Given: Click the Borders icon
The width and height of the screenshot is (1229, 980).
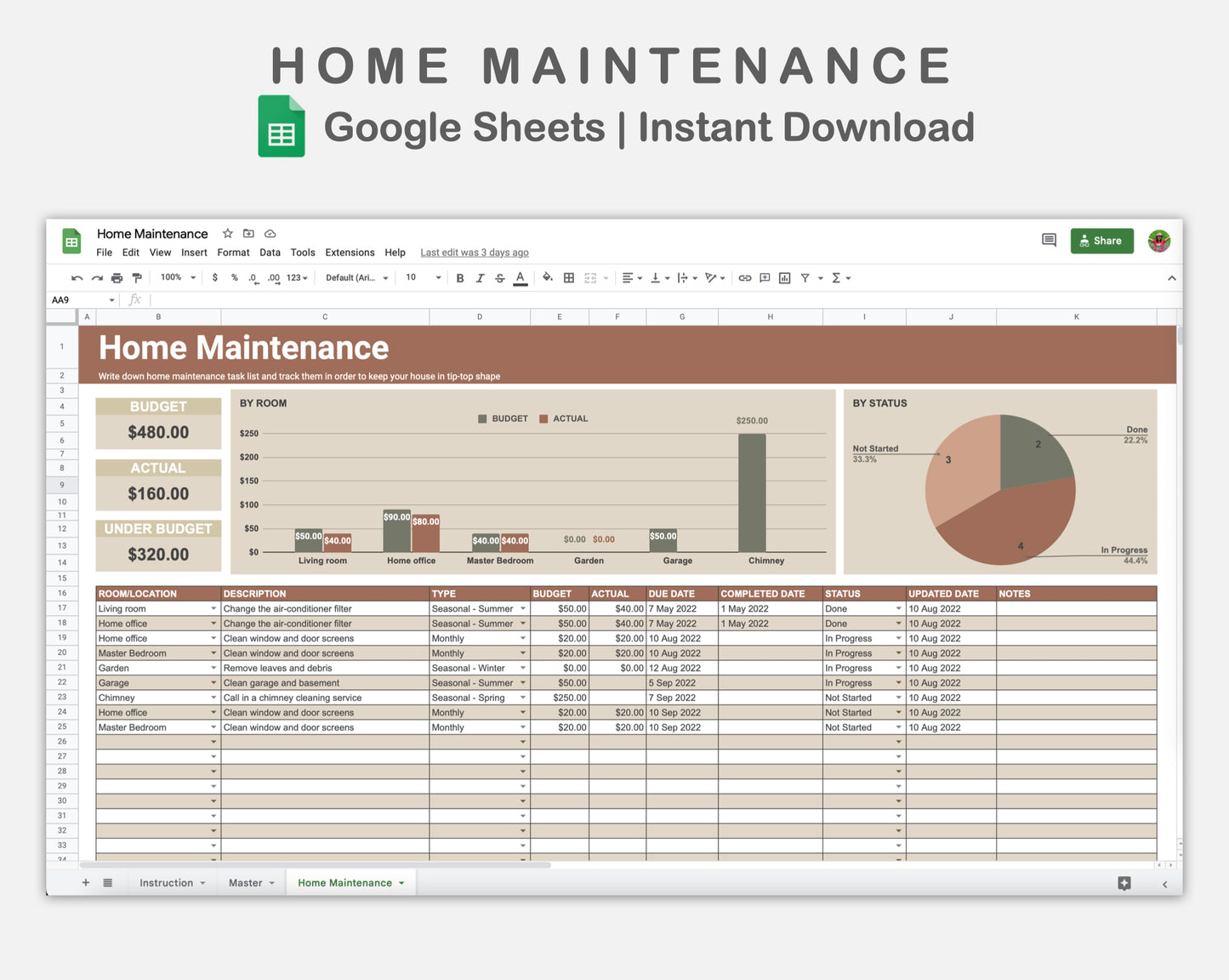Looking at the screenshot, I should coord(568,277).
